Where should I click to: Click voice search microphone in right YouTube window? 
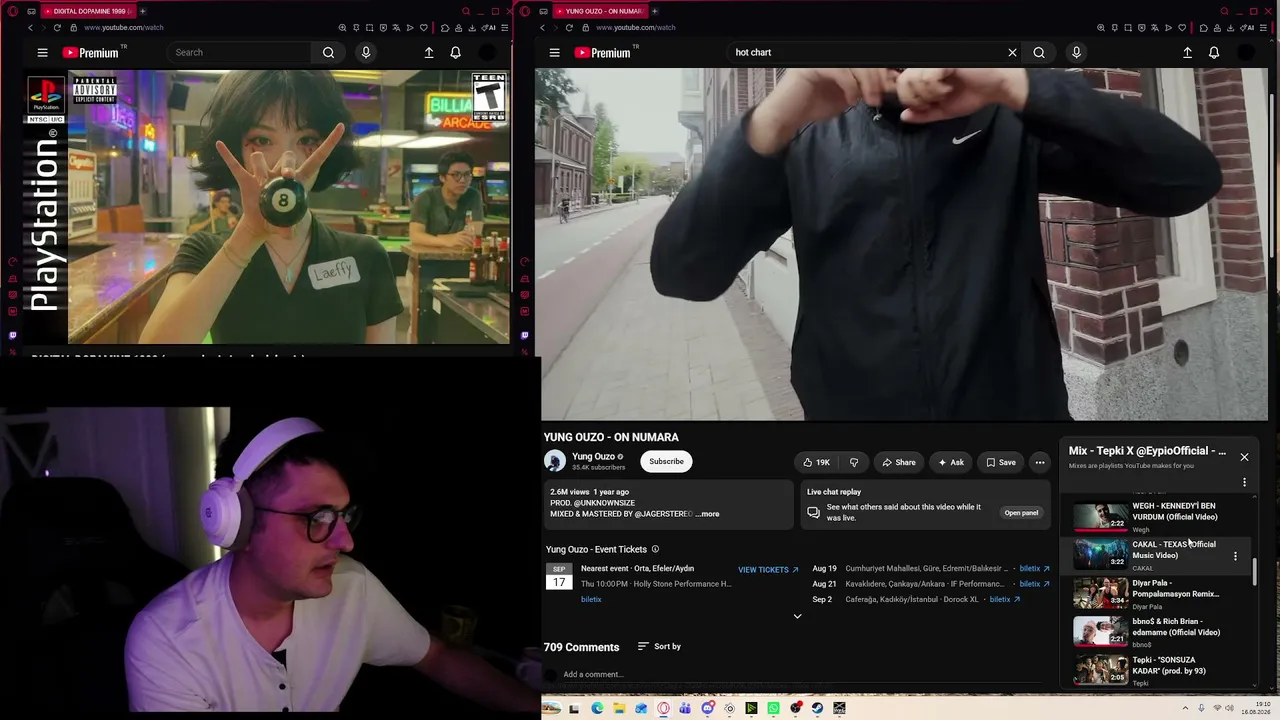[x=1076, y=52]
